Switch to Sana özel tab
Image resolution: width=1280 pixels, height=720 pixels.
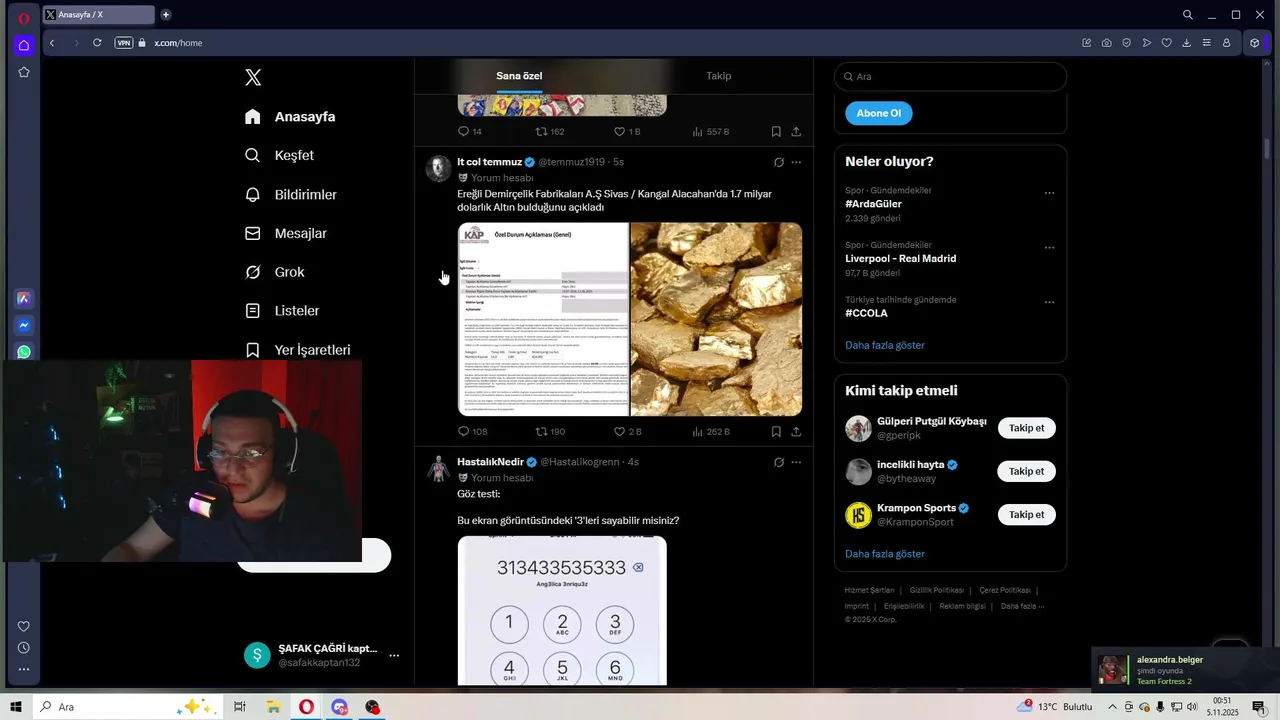tap(519, 76)
